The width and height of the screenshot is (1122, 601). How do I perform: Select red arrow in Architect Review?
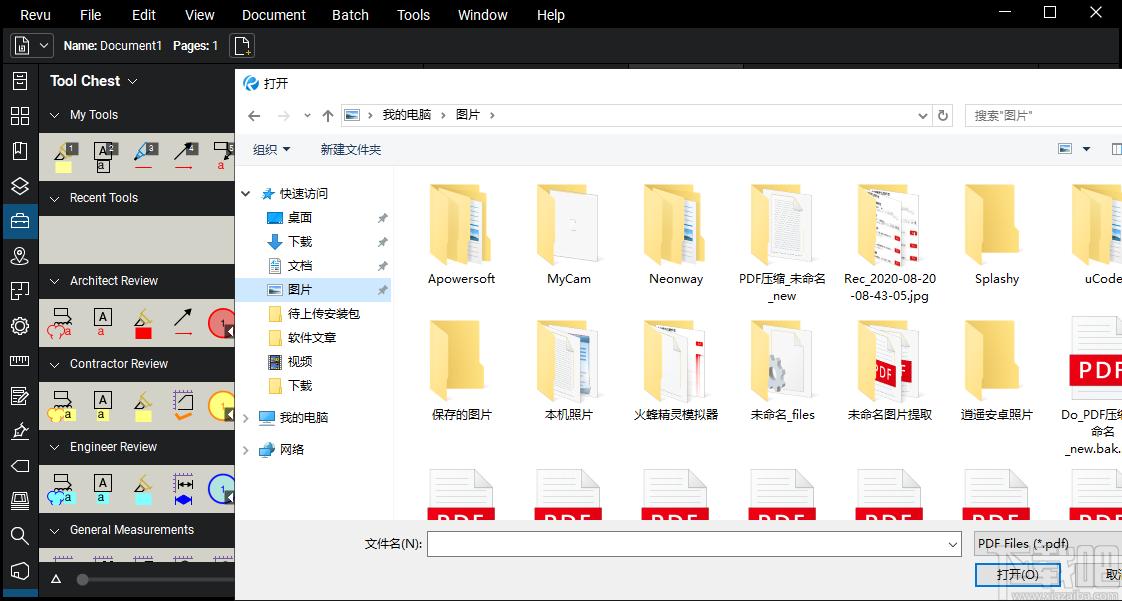tap(183, 323)
